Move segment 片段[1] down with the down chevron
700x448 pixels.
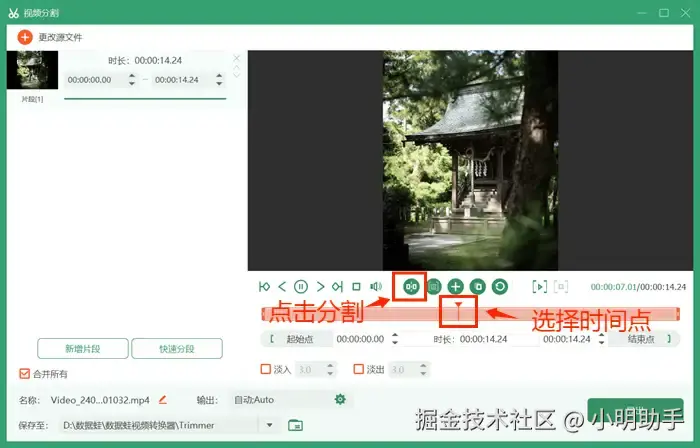(237, 75)
